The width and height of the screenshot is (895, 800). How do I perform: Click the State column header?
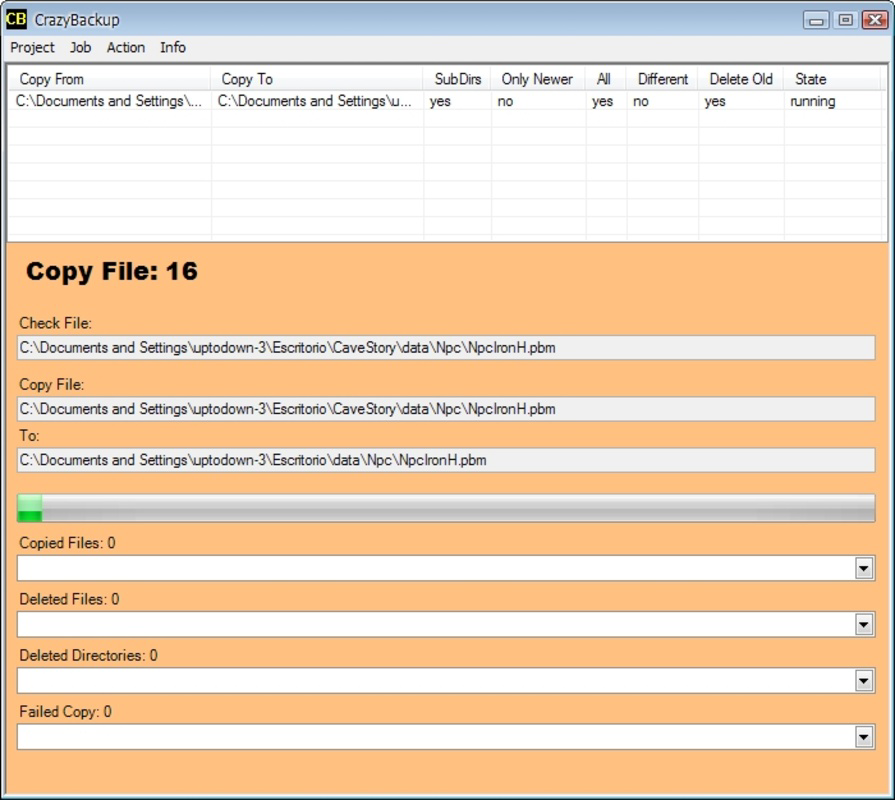832,79
